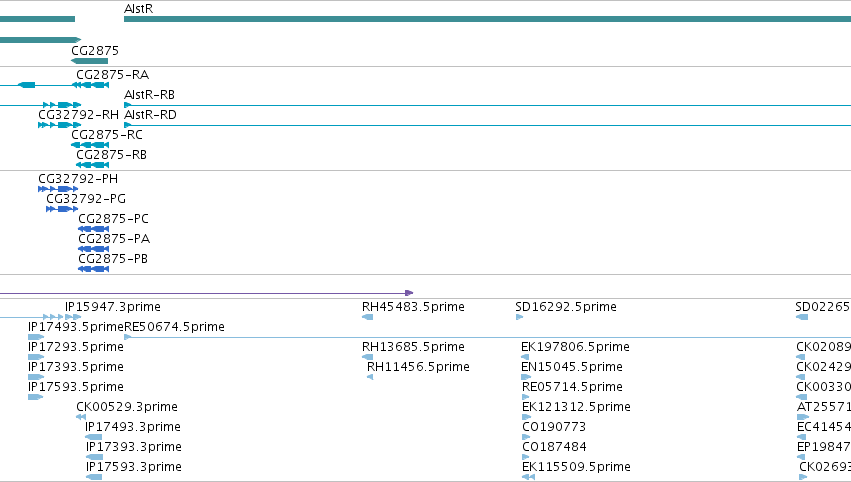Click the CG2875 gene label
Image resolution: width=851 pixels, height=482 pixels.
pos(95,50)
